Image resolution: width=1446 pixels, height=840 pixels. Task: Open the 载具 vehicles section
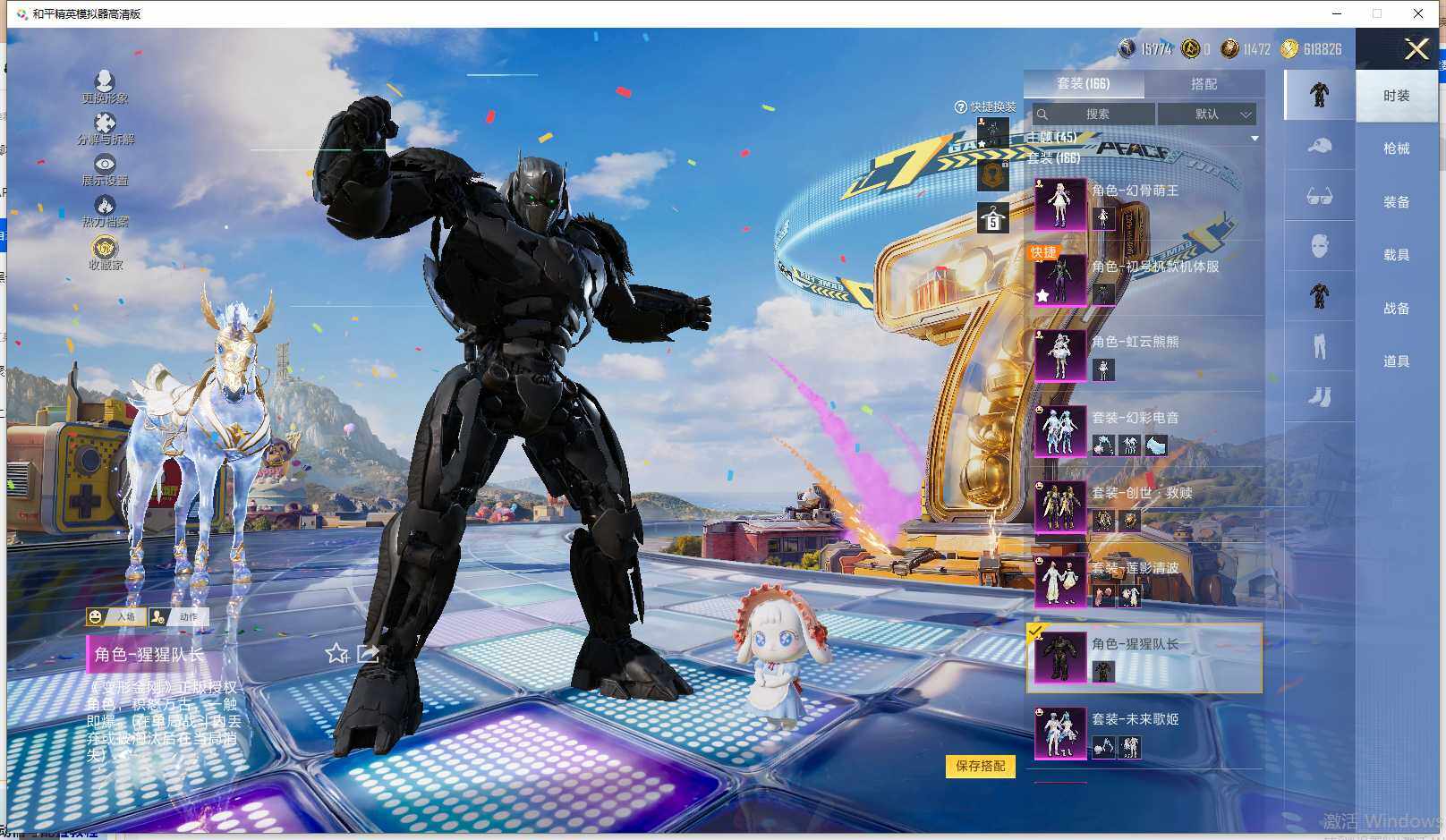1396,255
